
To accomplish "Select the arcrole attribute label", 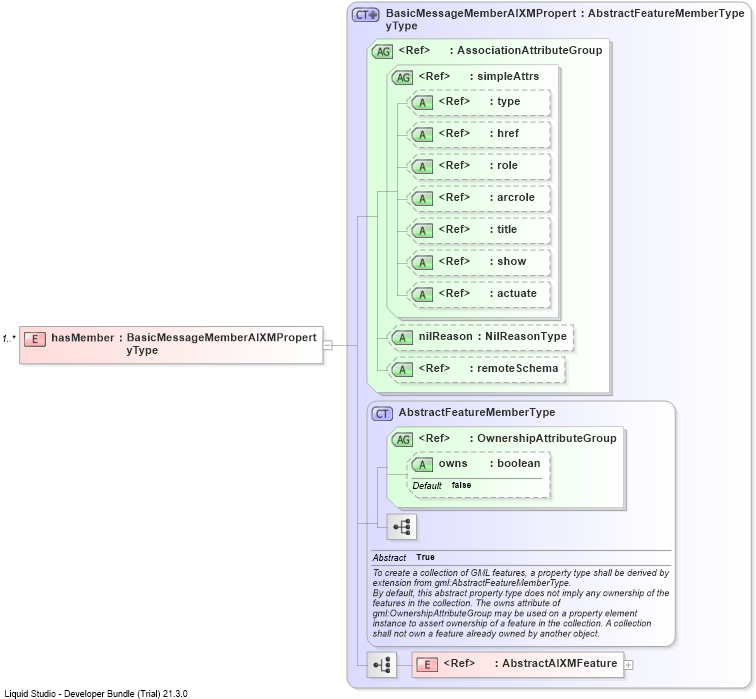I will pos(515,197).
